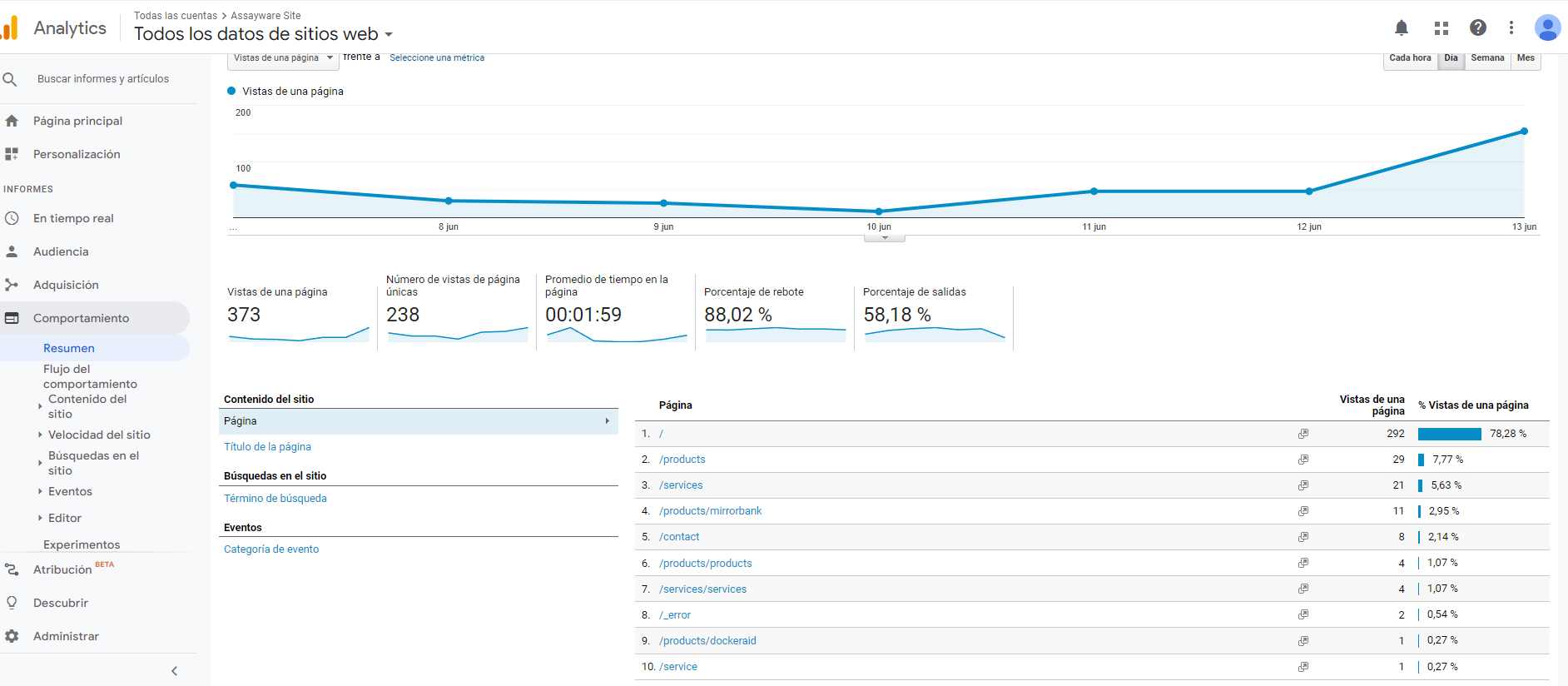Image resolution: width=1568 pixels, height=686 pixels.
Task: Open the /services/services page link
Action: pyautogui.click(x=702, y=589)
